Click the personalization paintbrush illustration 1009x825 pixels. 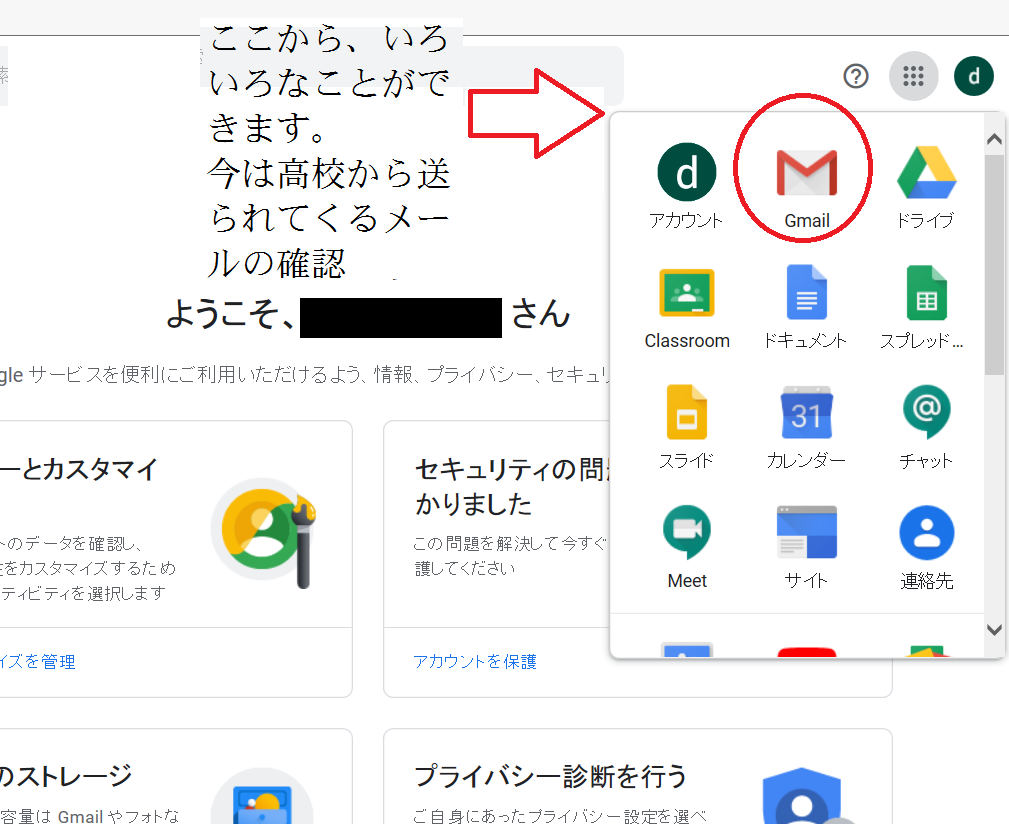(264, 532)
